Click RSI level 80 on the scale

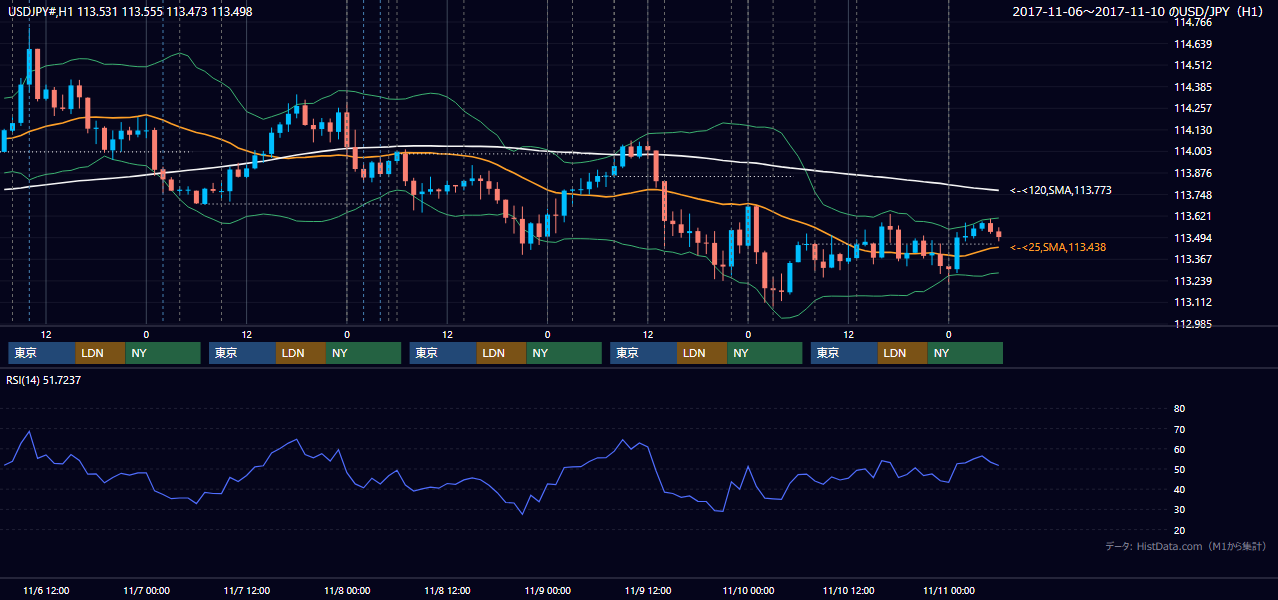point(1179,409)
